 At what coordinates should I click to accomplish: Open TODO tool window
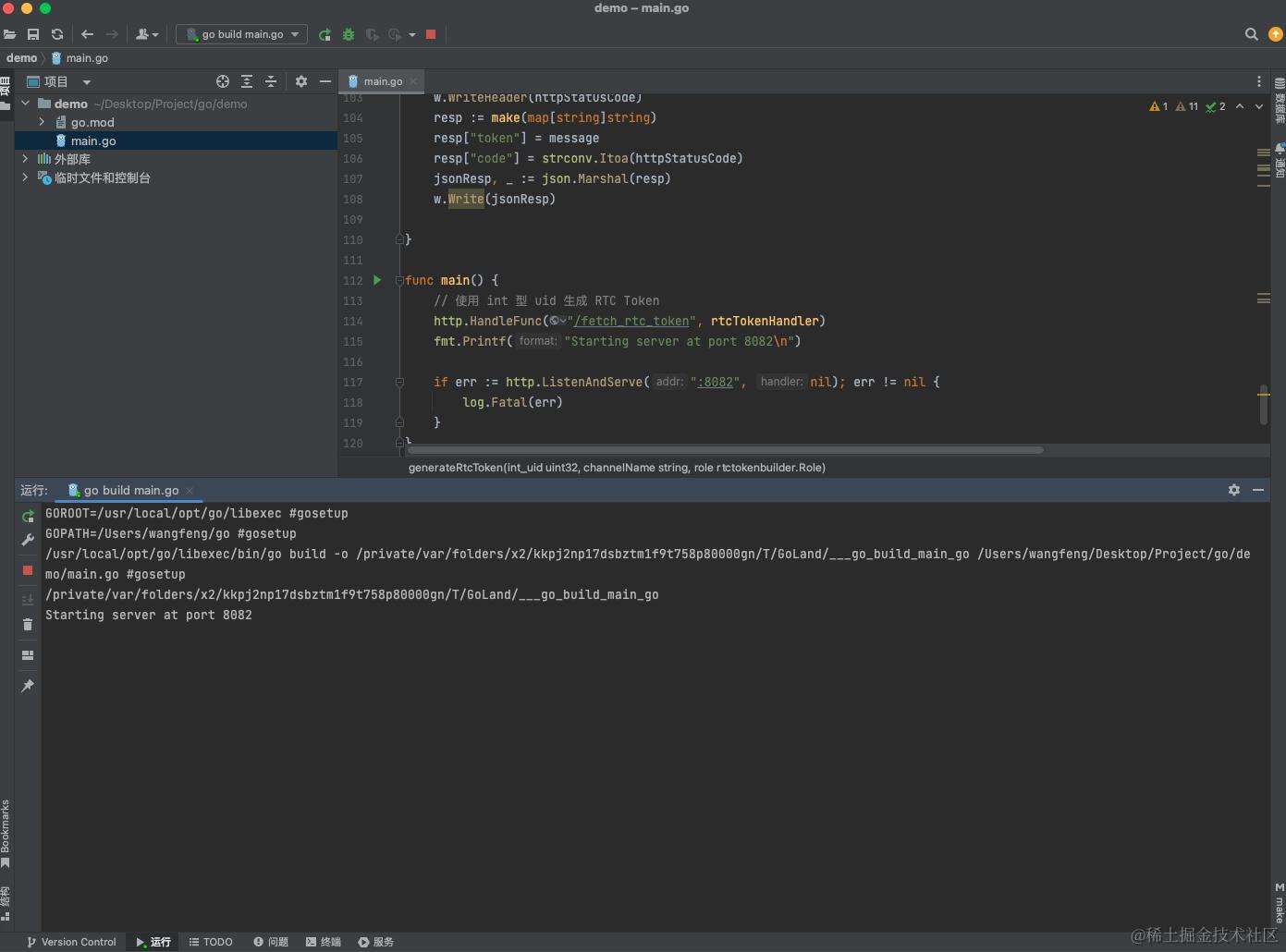211,942
